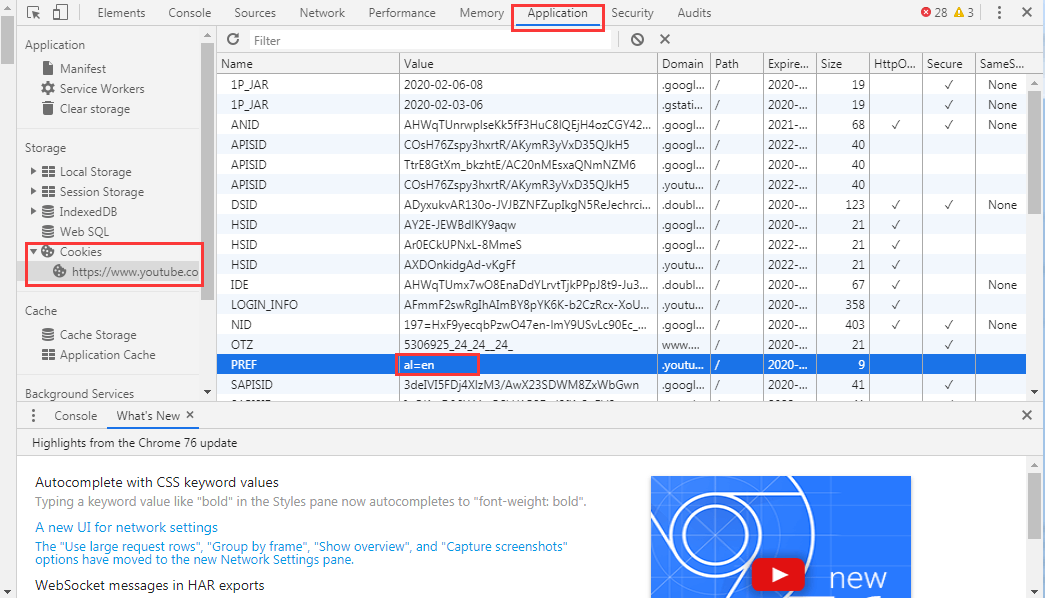This screenshot has height=598, width=1045.
Task: Click the 'Highlights from the Chrome 76 update' text
Action: coord(135,443)
